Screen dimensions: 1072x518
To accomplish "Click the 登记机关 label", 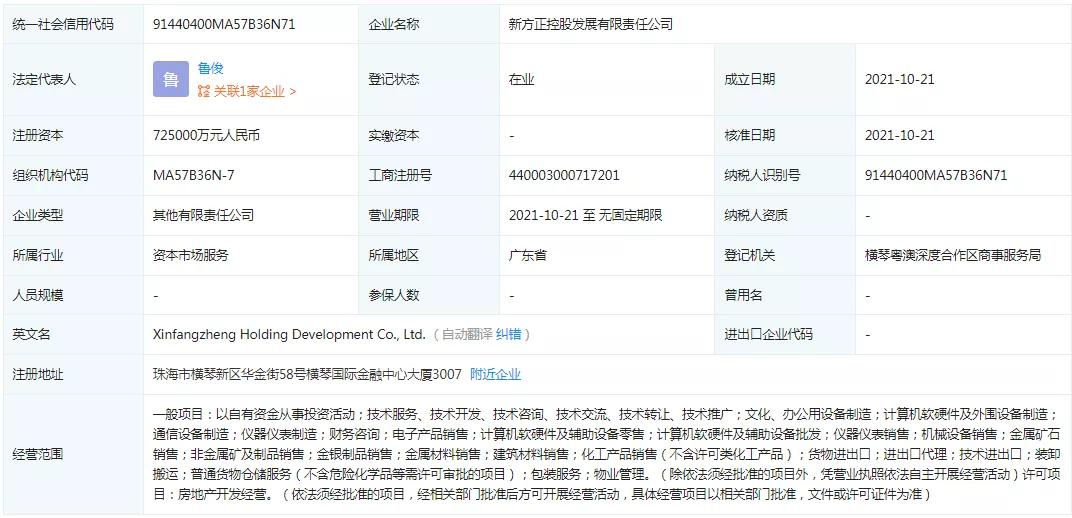I will click(750, 256).
